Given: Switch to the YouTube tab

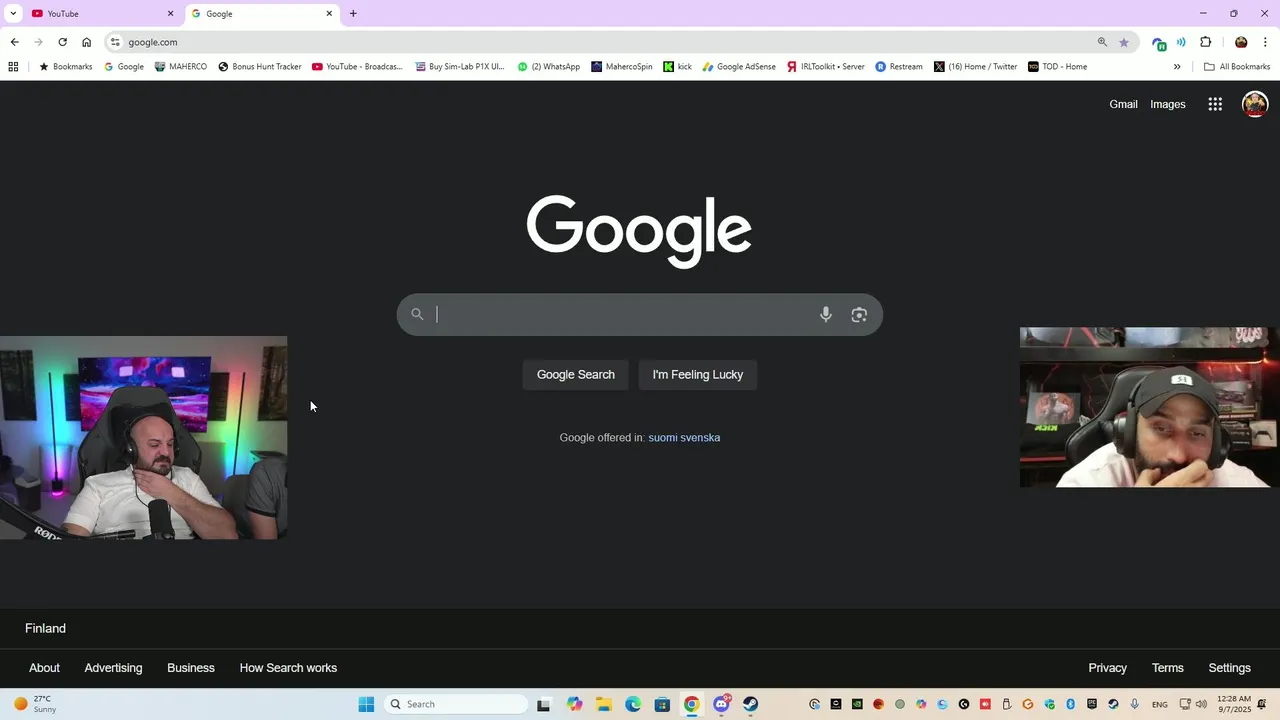Looking at the screenshot, I should point(100,14).
